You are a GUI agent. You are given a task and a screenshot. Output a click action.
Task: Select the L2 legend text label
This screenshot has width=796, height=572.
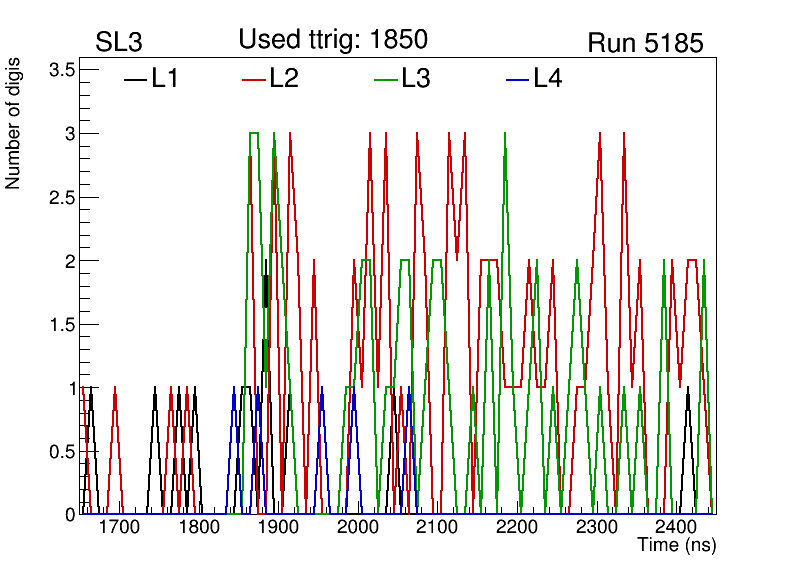click(284, 79)
